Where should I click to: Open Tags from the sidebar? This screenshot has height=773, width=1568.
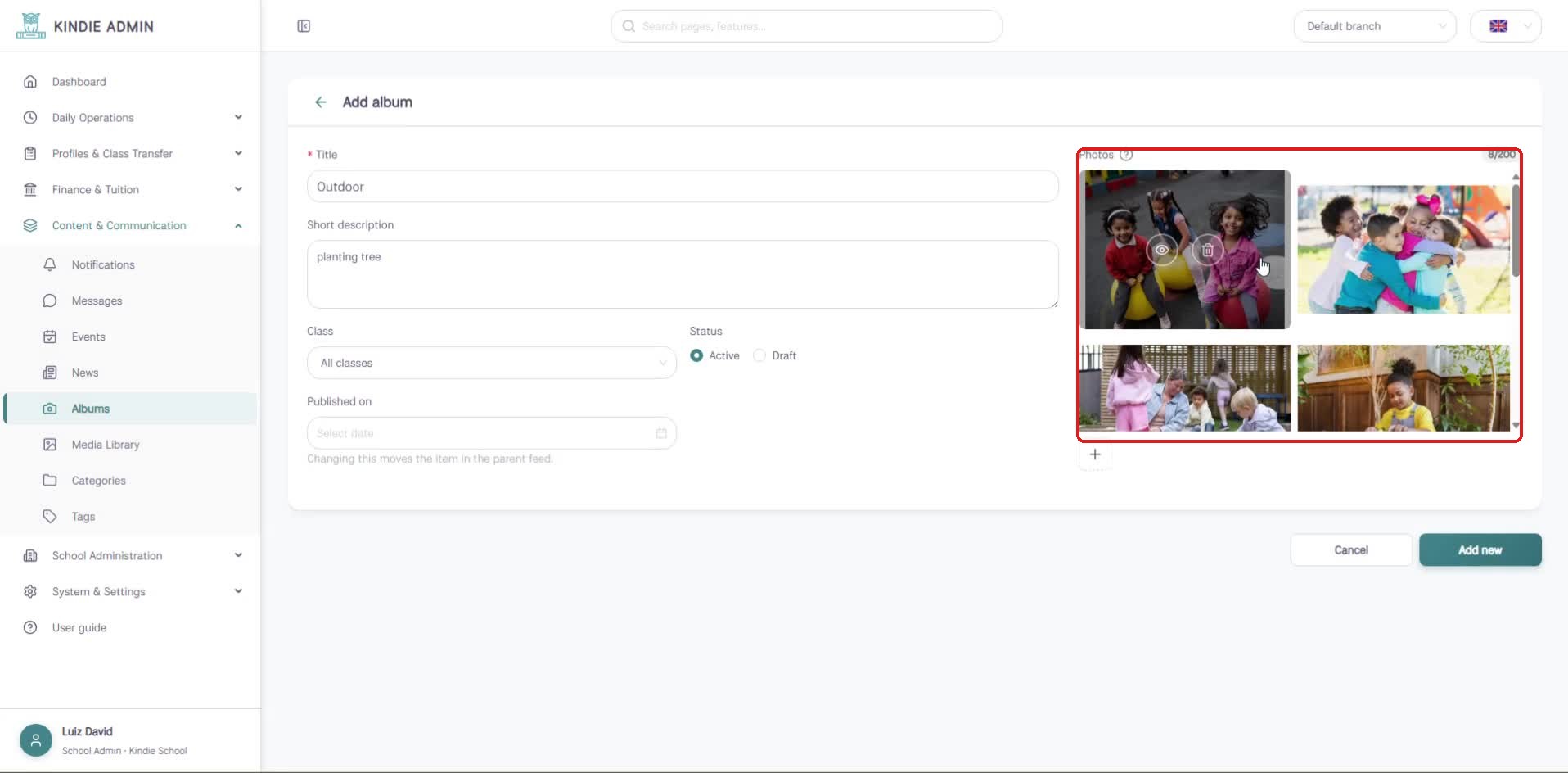click(x=83, y=517)
